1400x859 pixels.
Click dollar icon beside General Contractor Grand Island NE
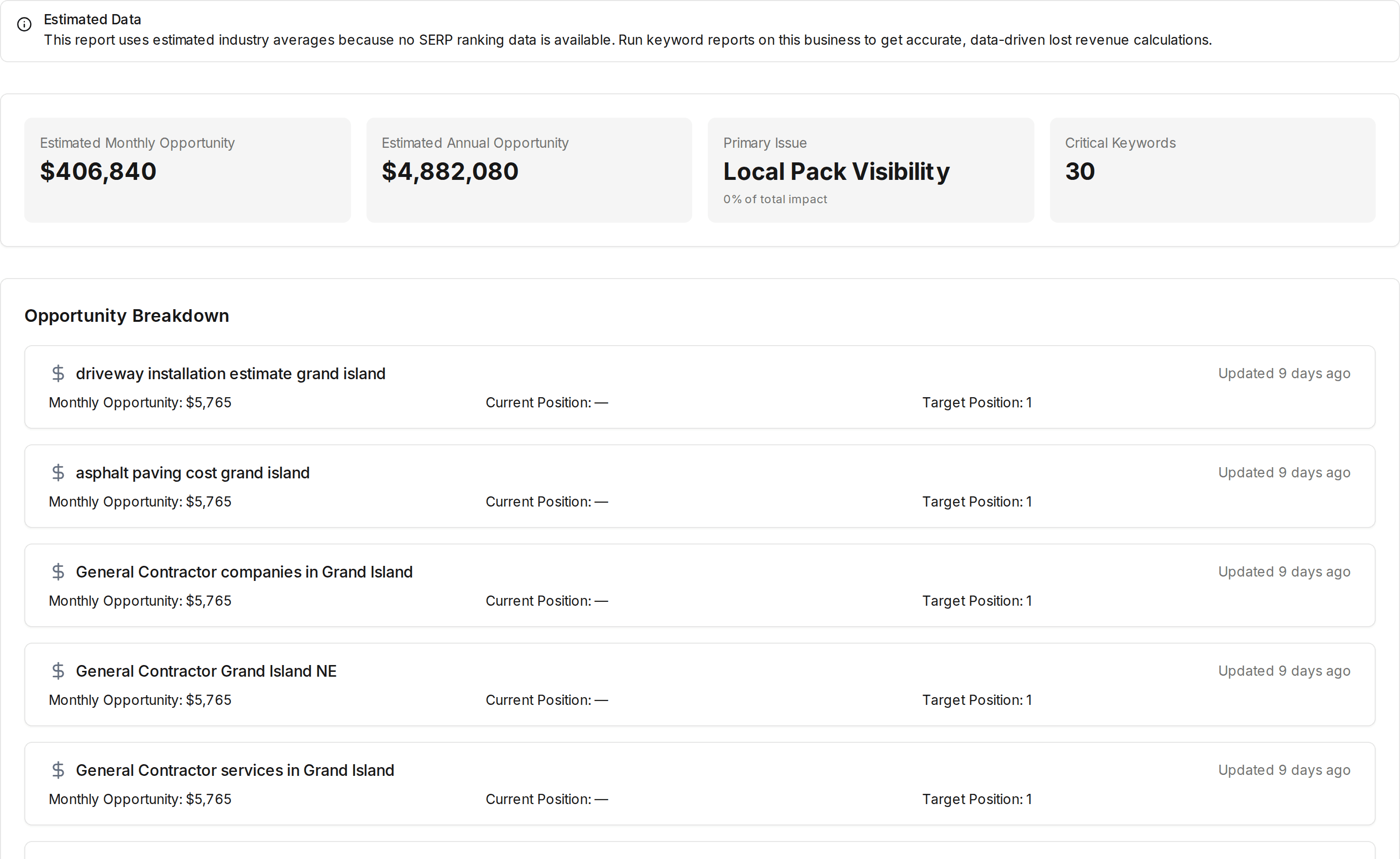(x=58, y=671)
